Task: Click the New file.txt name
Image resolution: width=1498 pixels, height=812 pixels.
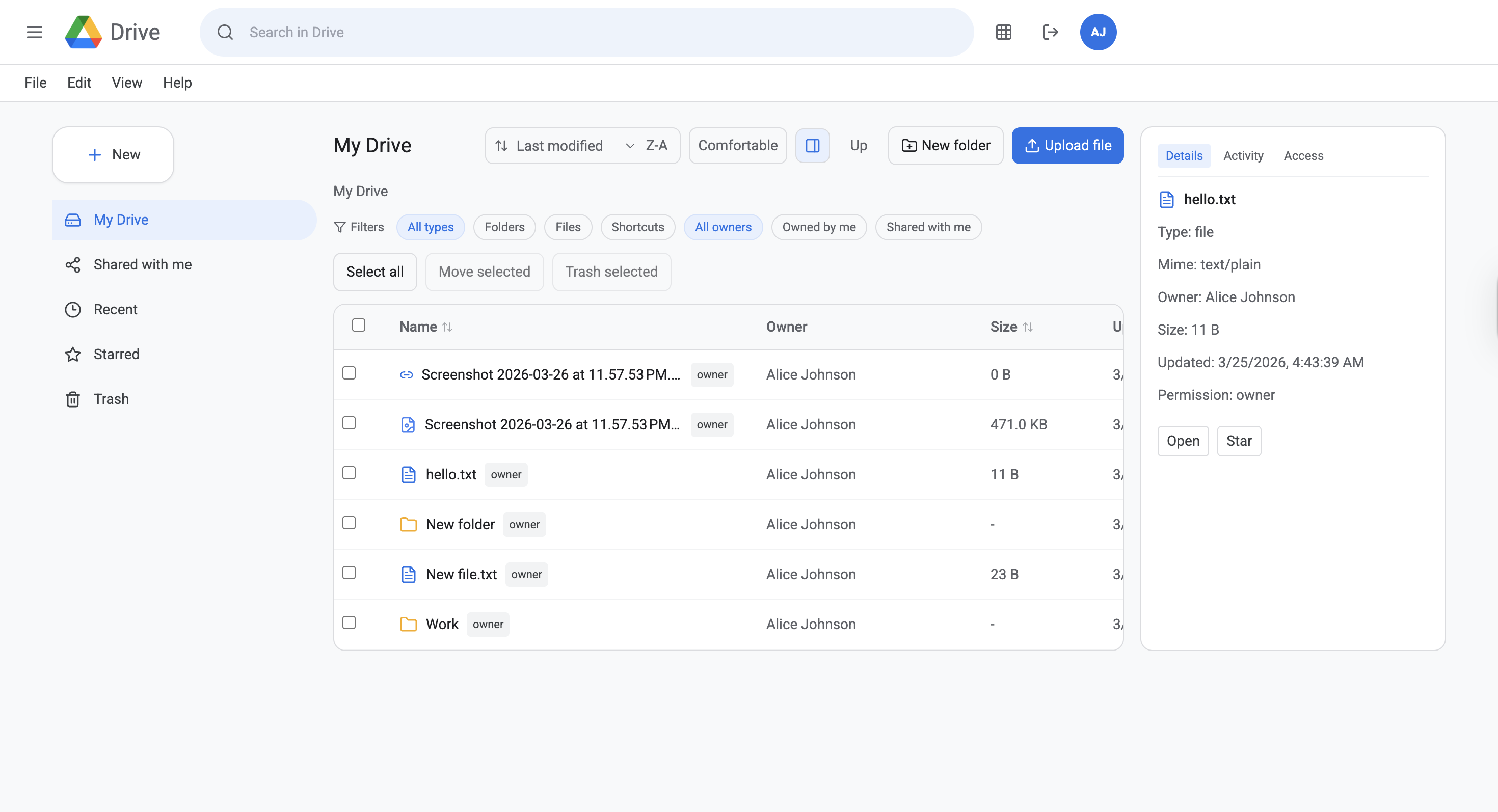Action: coord(461,574)
